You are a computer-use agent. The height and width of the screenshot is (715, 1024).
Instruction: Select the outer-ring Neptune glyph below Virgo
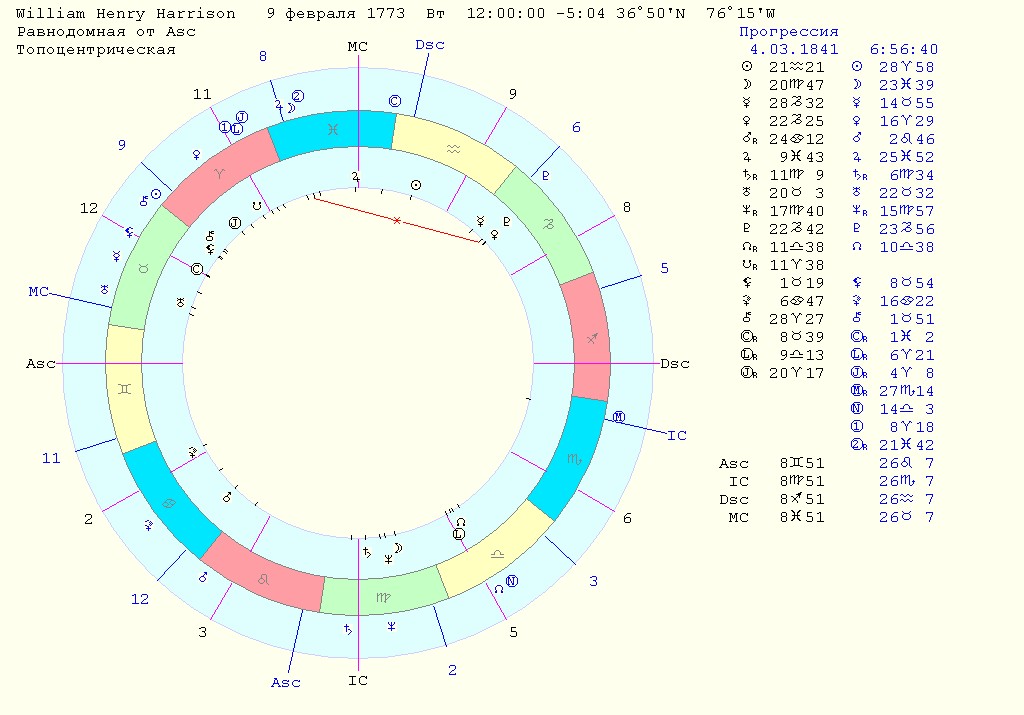pyautogui.click(x=391, y=627)
